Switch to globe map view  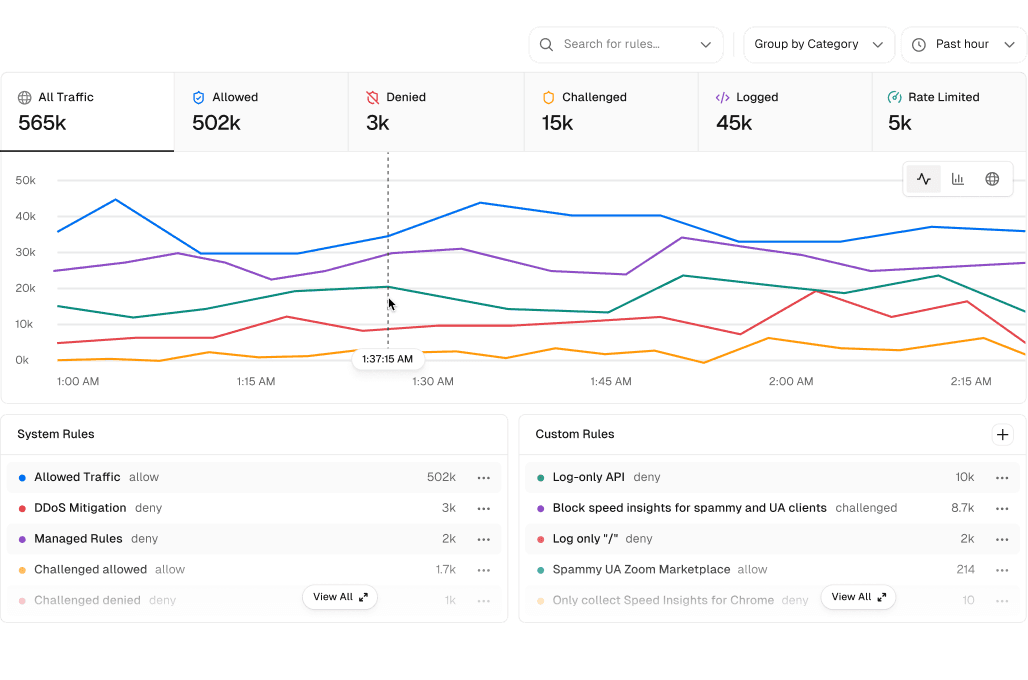[992, 179]
